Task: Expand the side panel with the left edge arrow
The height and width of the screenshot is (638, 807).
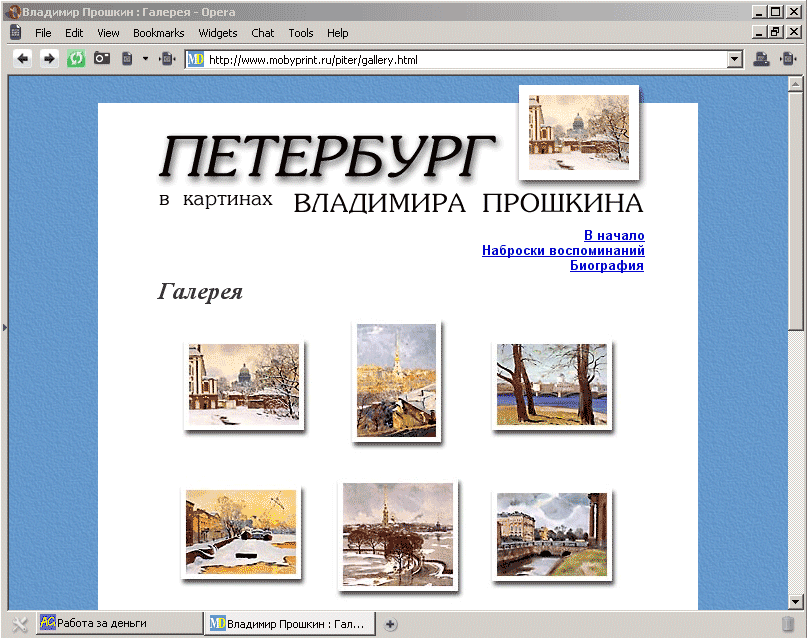Action: click(x=5, y=327)
